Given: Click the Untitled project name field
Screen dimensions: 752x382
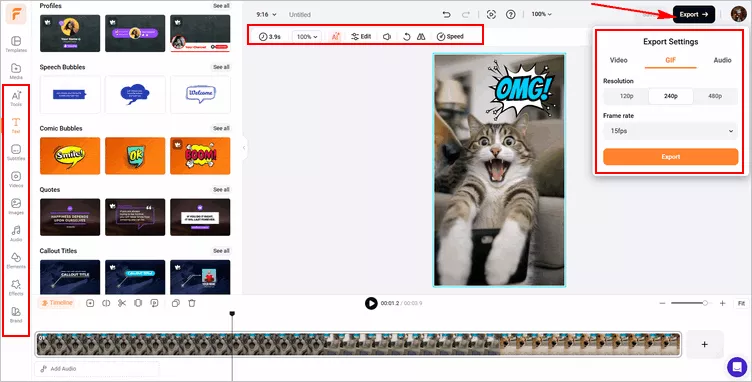Looking at the screenshot, I should [x=300, y=15].
